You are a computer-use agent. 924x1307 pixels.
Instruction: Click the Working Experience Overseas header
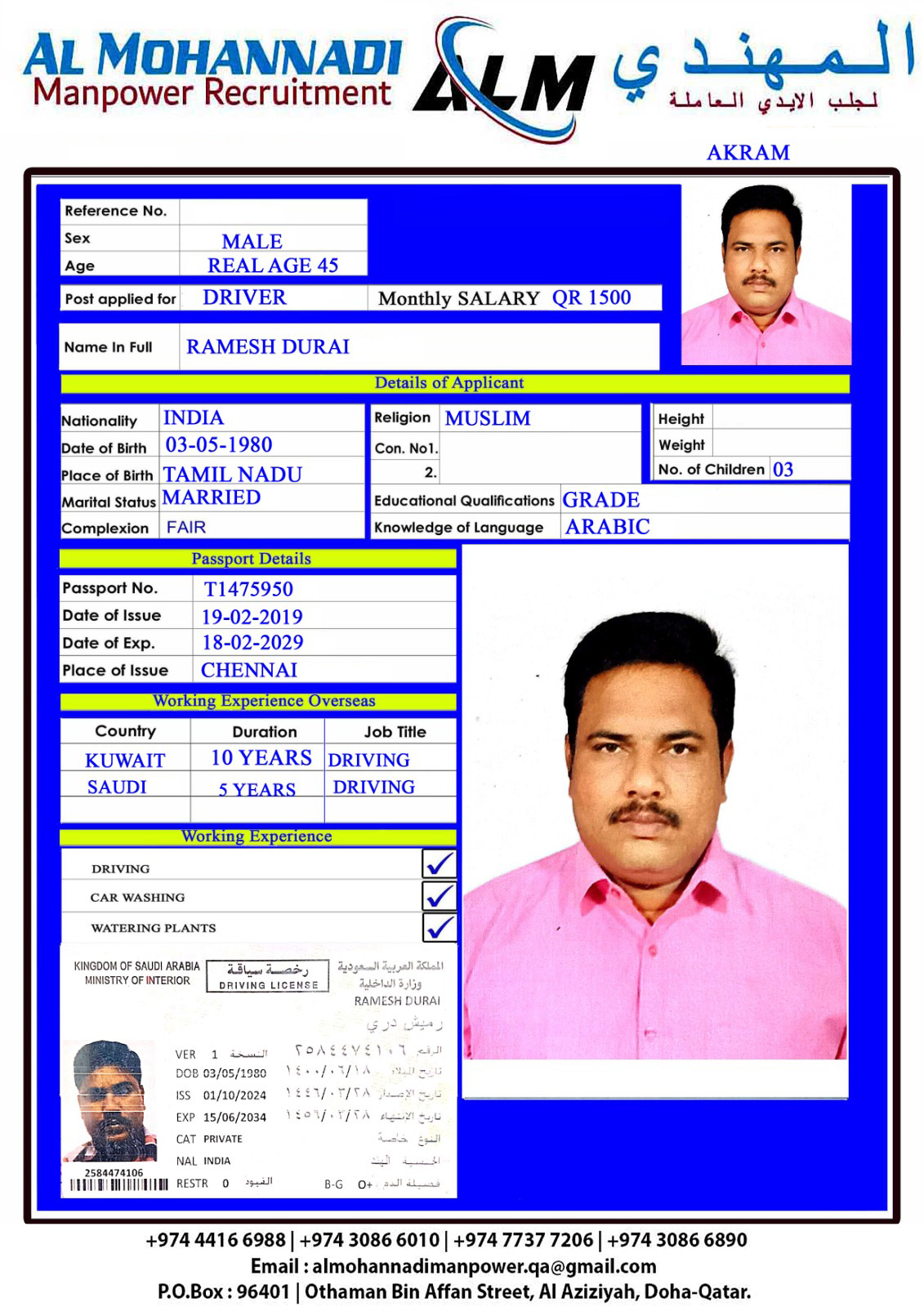click(x=263, y=701)
